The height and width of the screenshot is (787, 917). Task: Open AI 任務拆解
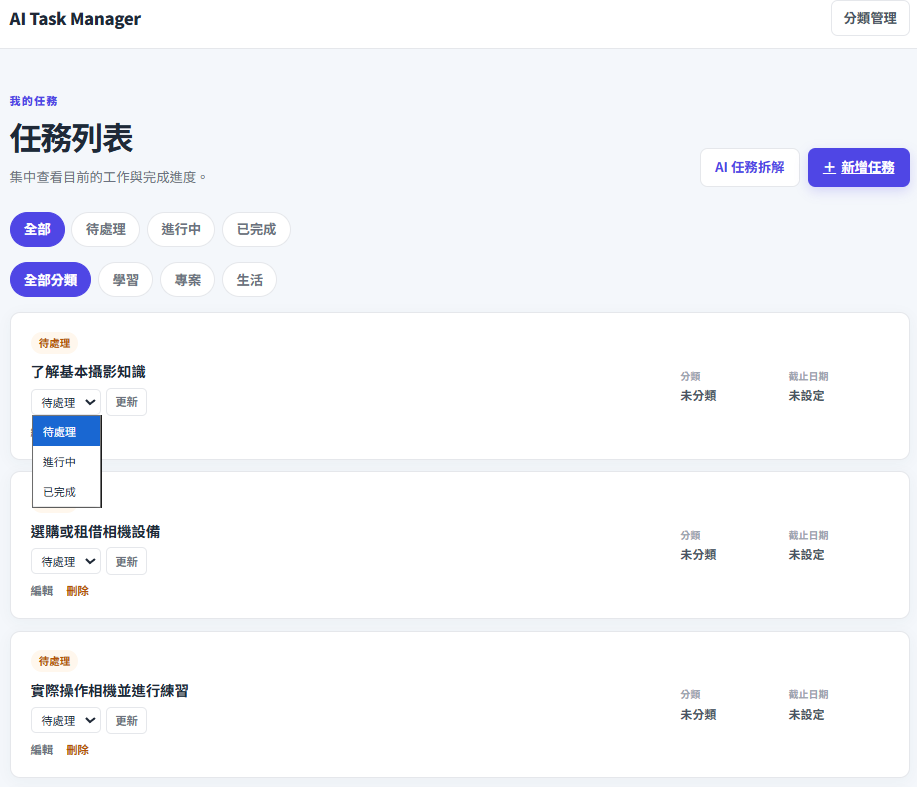coord(749,167)
